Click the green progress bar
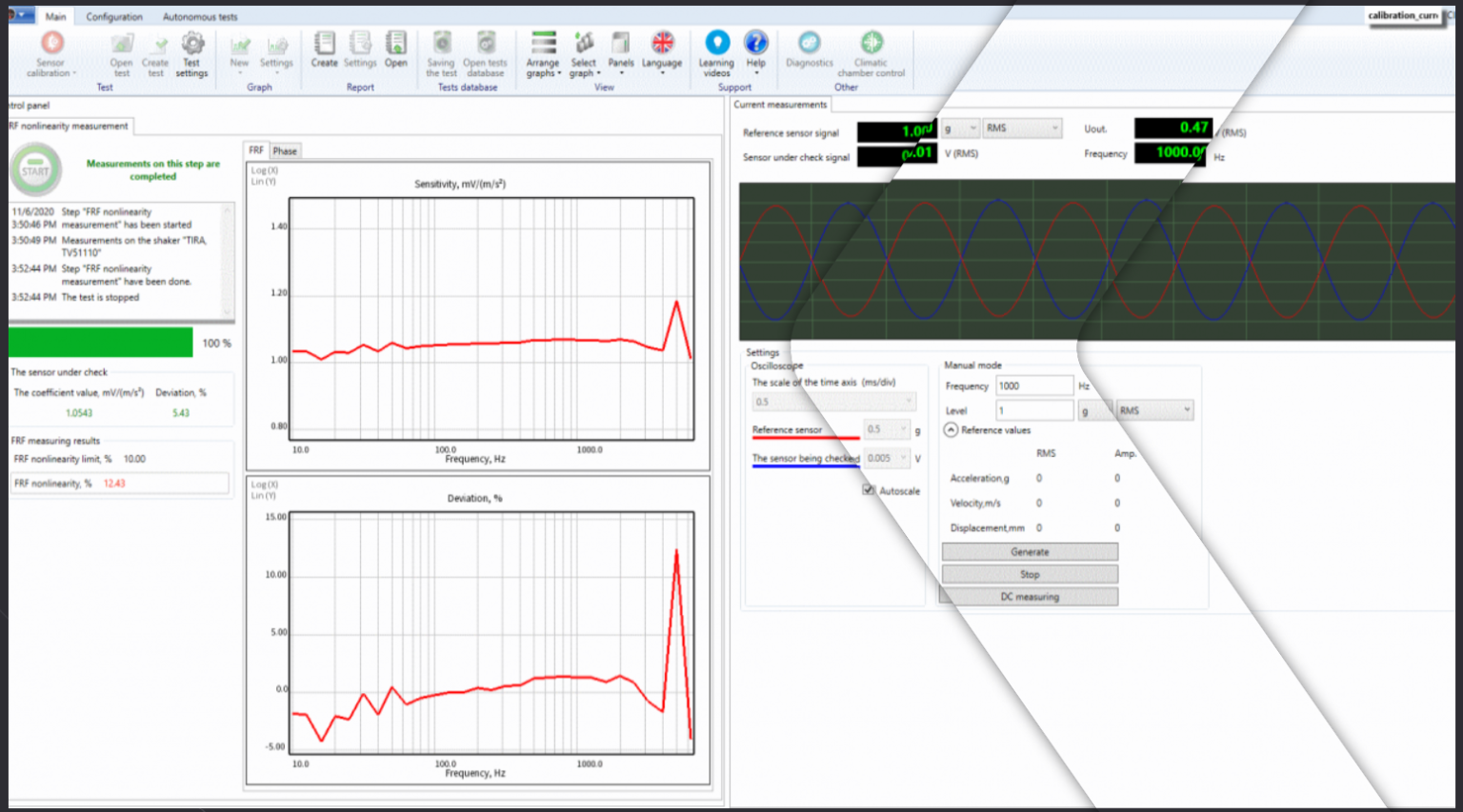Screen dimensions: 1463x812 coord(100,342)
